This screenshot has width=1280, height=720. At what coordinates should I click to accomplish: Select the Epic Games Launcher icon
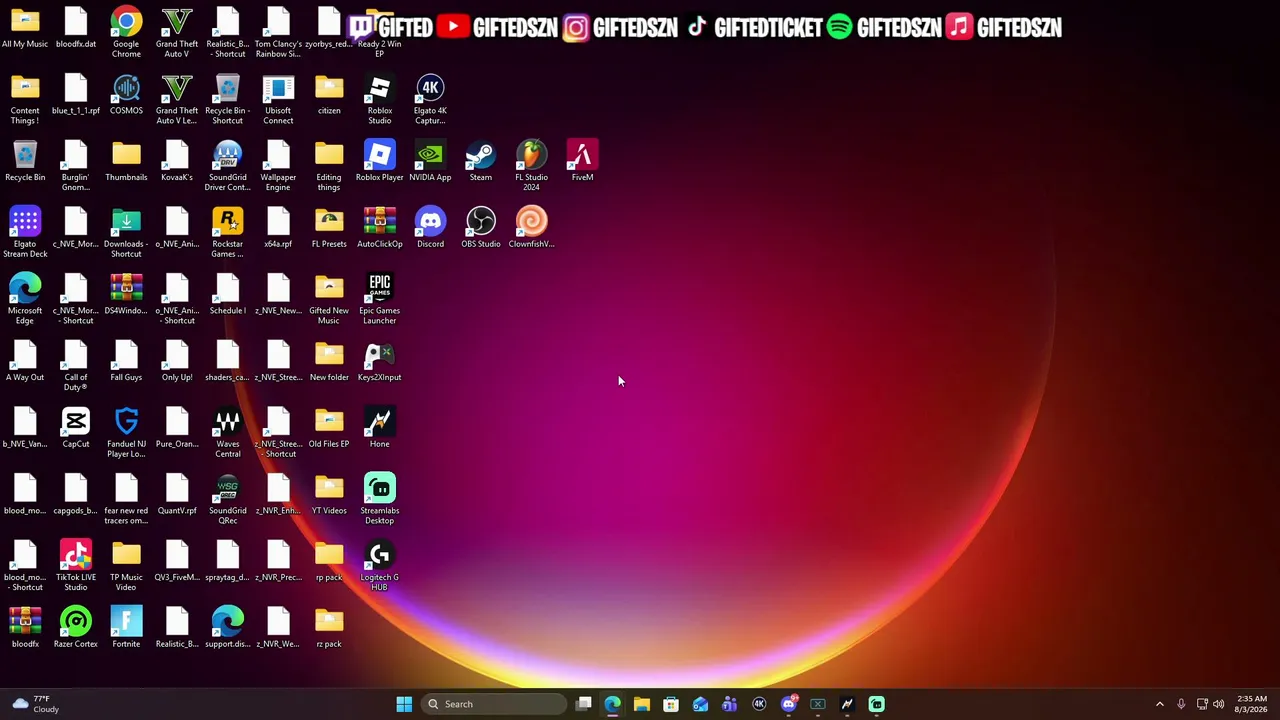380,299
